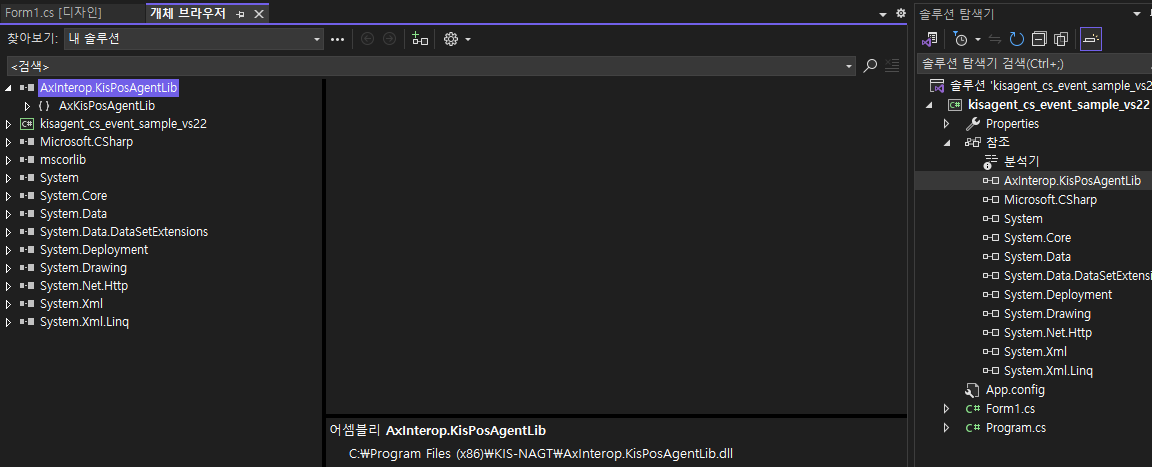Click the solution and folder view switch icon

pyautogui.click(x=931, y=39)
